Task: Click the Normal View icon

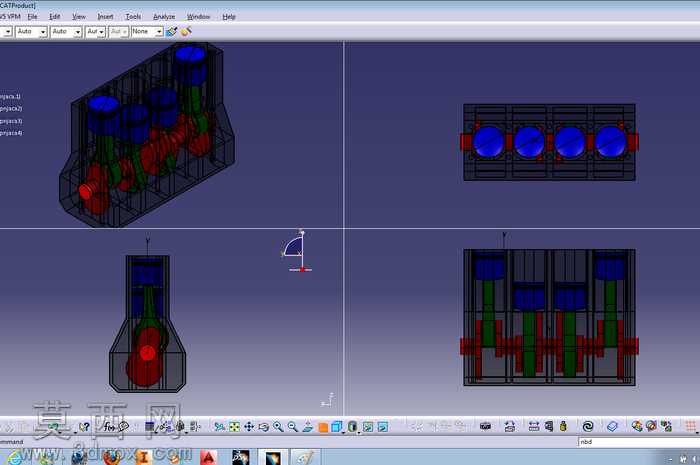Action: click(x=308, y=427)
